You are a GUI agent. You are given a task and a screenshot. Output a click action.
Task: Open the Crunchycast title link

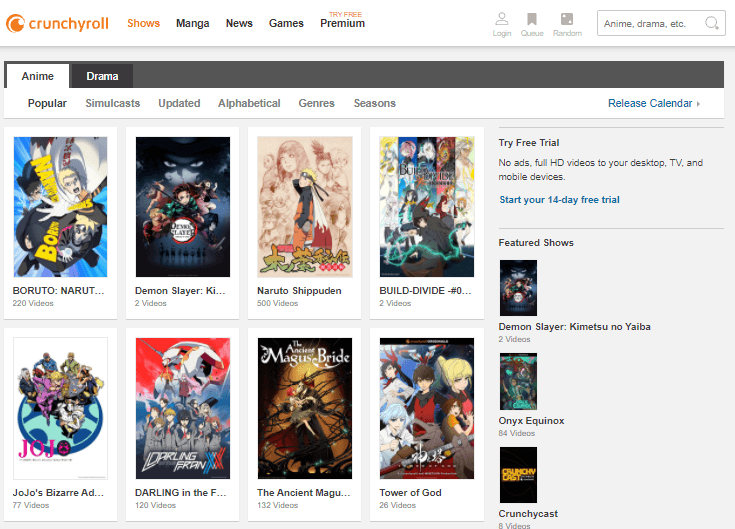(x=528, y=514)
